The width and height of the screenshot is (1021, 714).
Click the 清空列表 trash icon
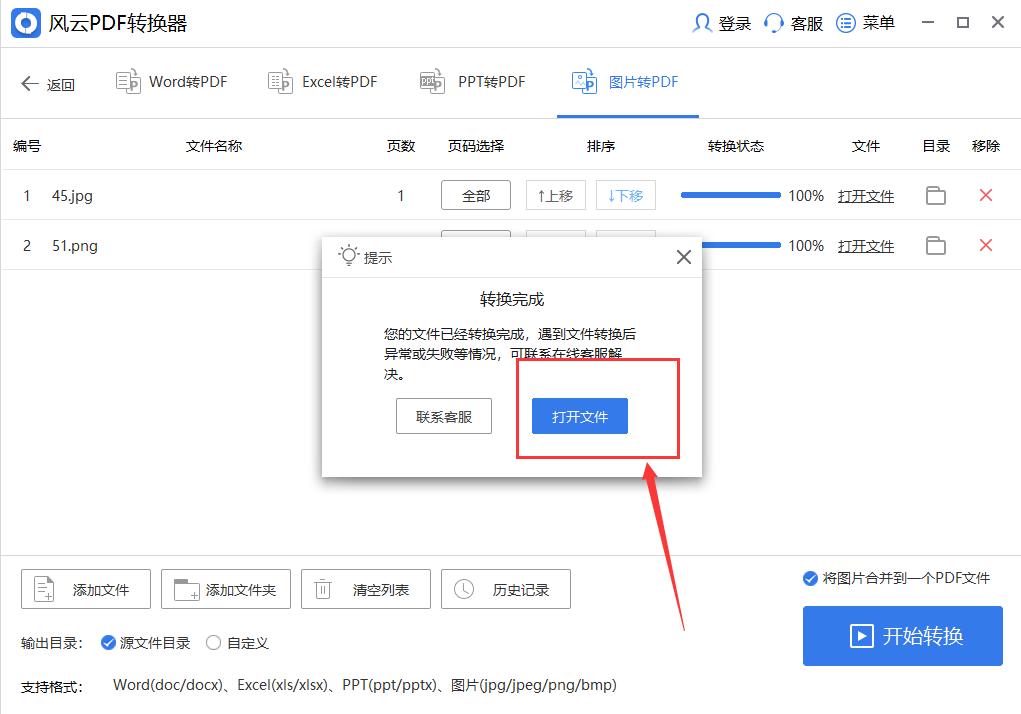(x=321, y=589)
